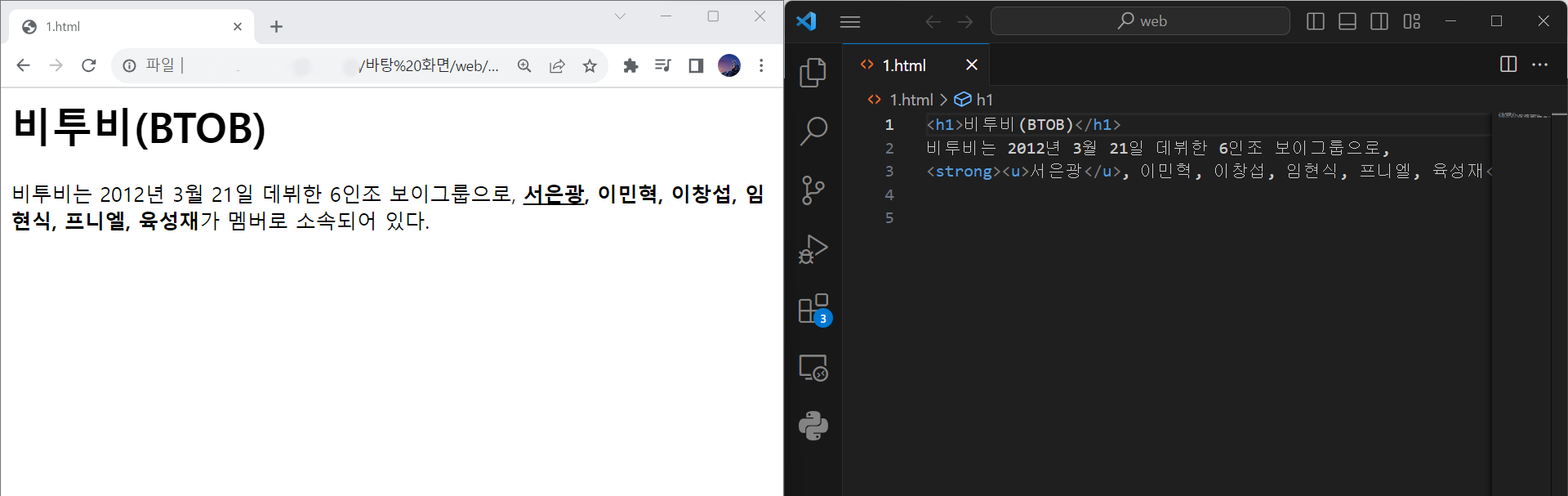
Task: Toggle the secondary side bar layout
Action: click(1379, 21)
